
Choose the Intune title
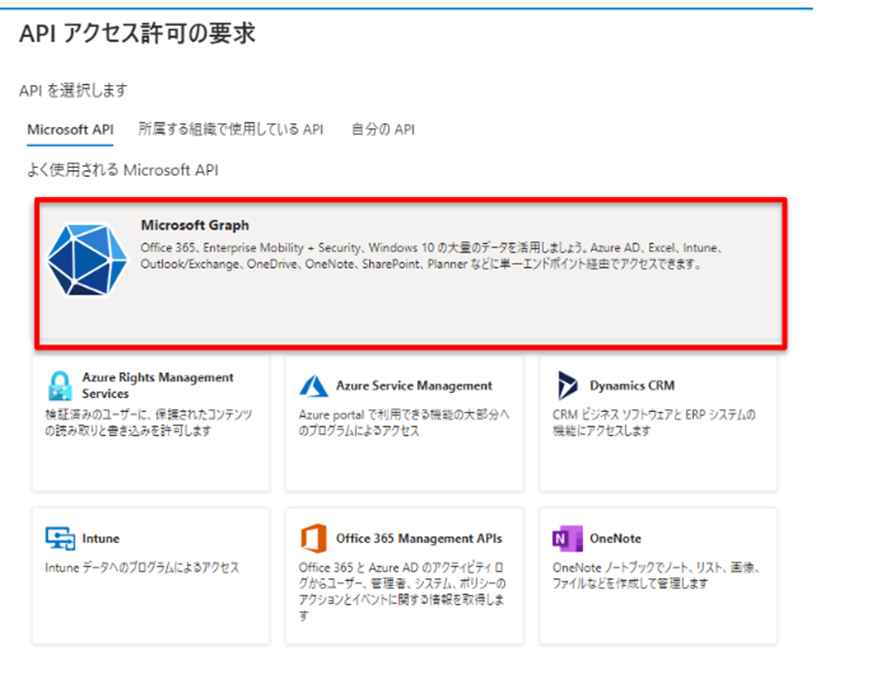click(101, 538)
